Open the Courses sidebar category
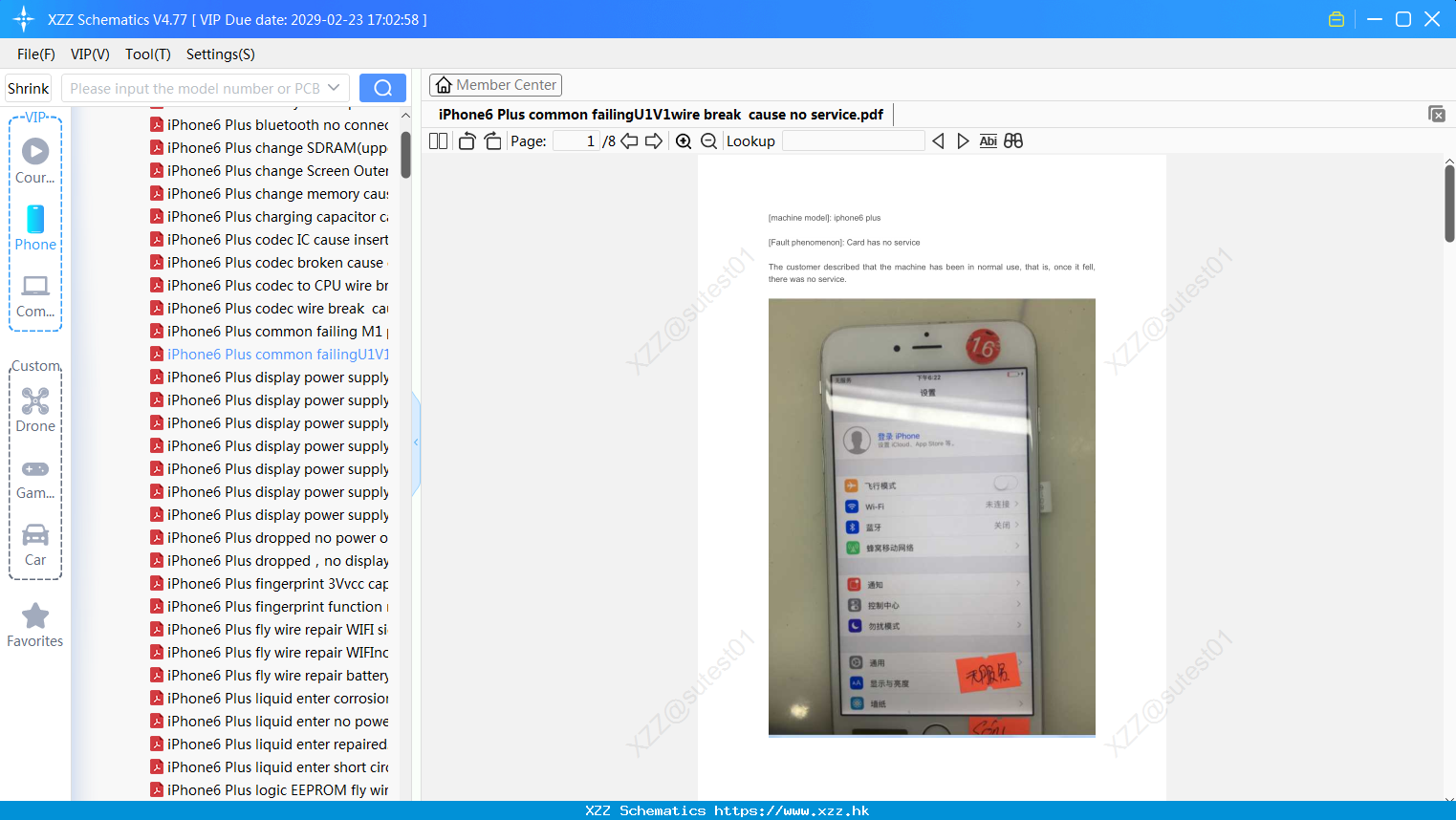This screenshot has height=820, width=1456. (35, 162)
